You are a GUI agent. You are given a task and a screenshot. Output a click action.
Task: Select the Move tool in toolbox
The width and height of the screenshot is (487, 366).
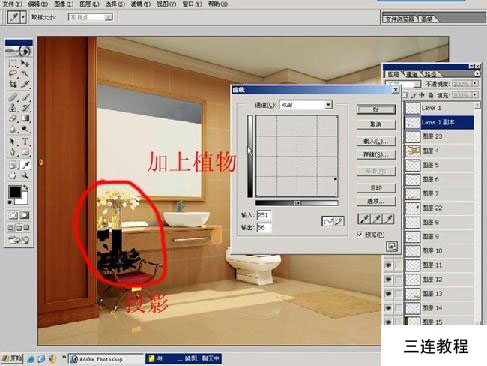(25, 63)
